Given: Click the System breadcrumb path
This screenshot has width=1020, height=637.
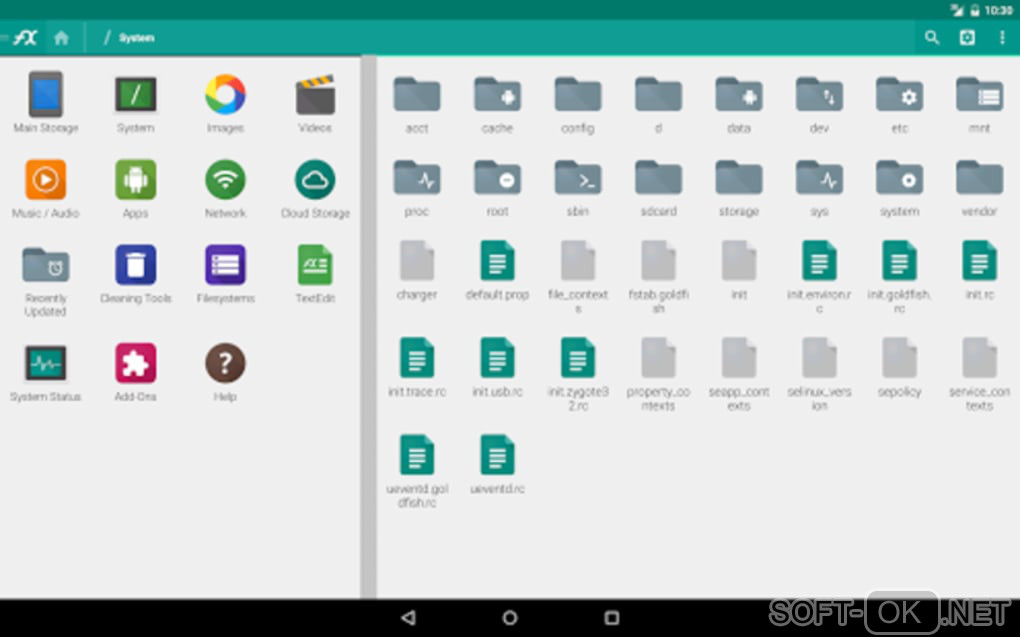Looking at the screenshot, I should pyautogui.click(x=136, y=38).
